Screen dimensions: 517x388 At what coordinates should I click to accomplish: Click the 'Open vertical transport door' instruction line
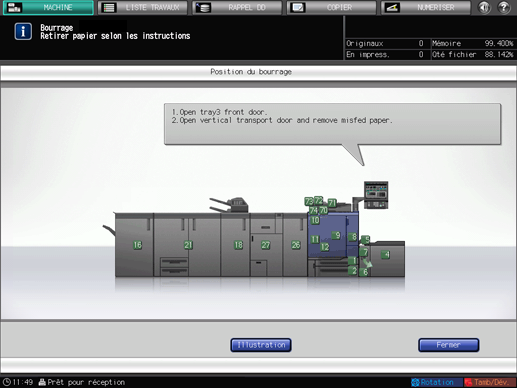[x=282, y=120]
